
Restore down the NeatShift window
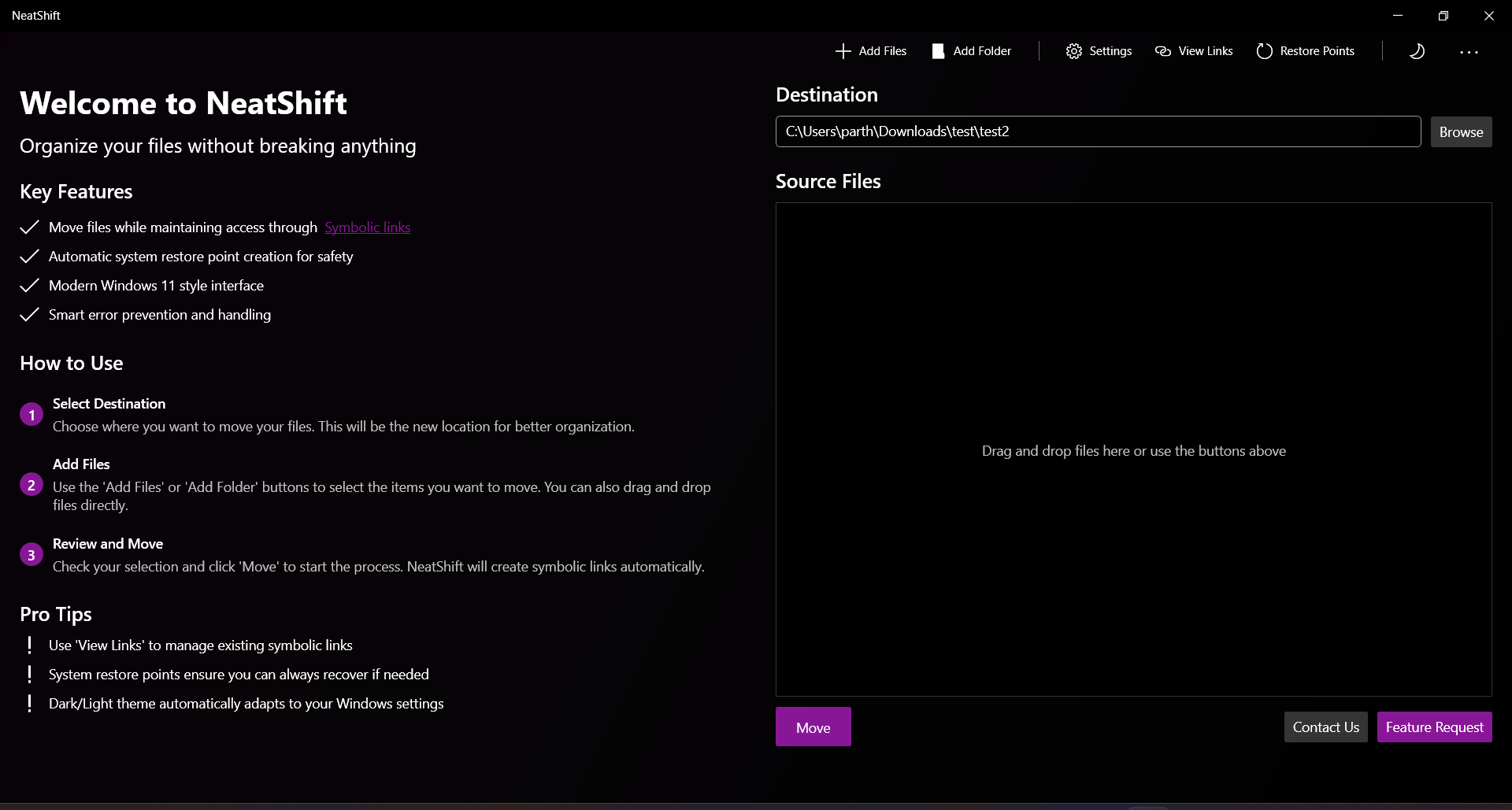(1443, 16)
